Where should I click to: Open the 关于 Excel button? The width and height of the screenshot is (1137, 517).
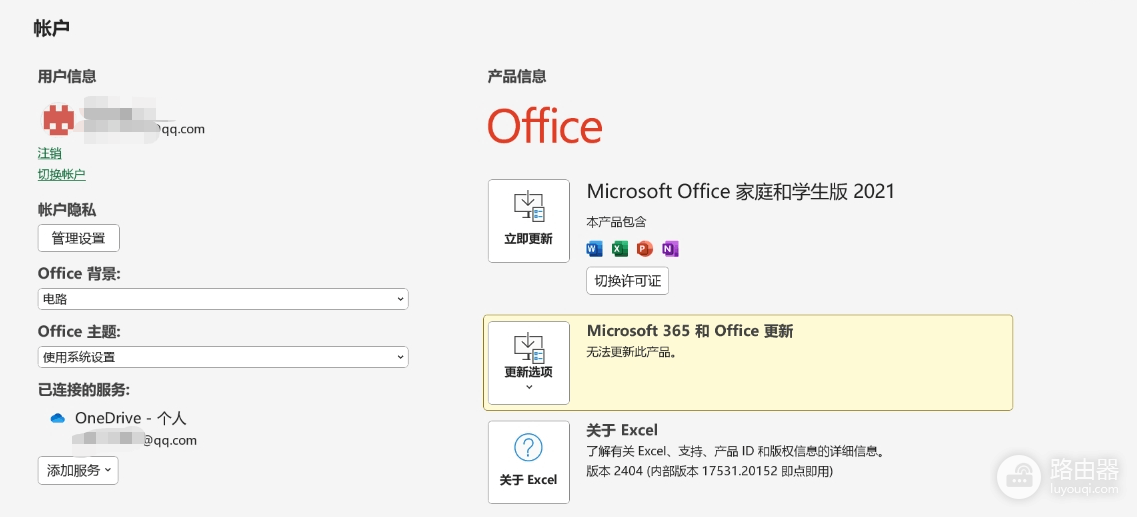click(529, 462)
